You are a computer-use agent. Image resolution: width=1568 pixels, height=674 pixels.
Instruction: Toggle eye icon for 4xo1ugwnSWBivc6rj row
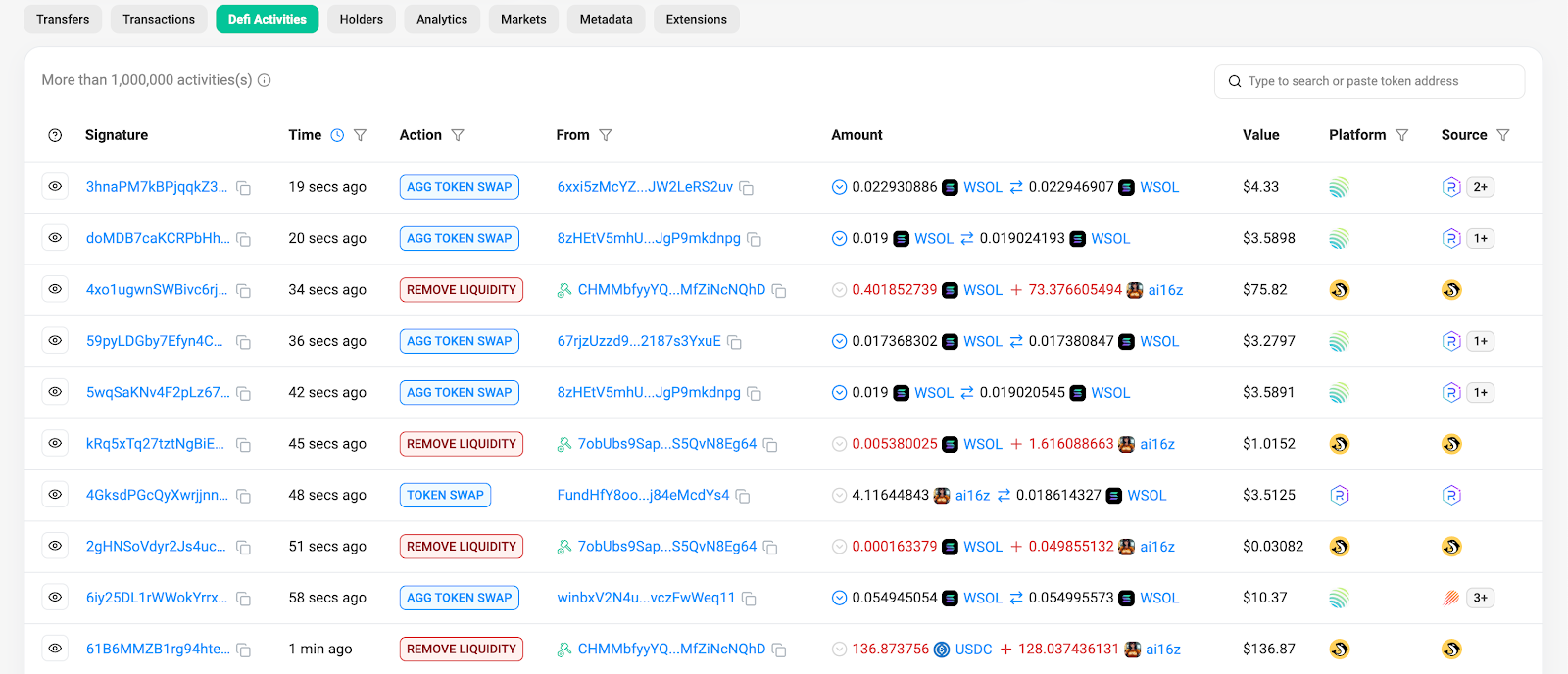(x=55, y=289)
